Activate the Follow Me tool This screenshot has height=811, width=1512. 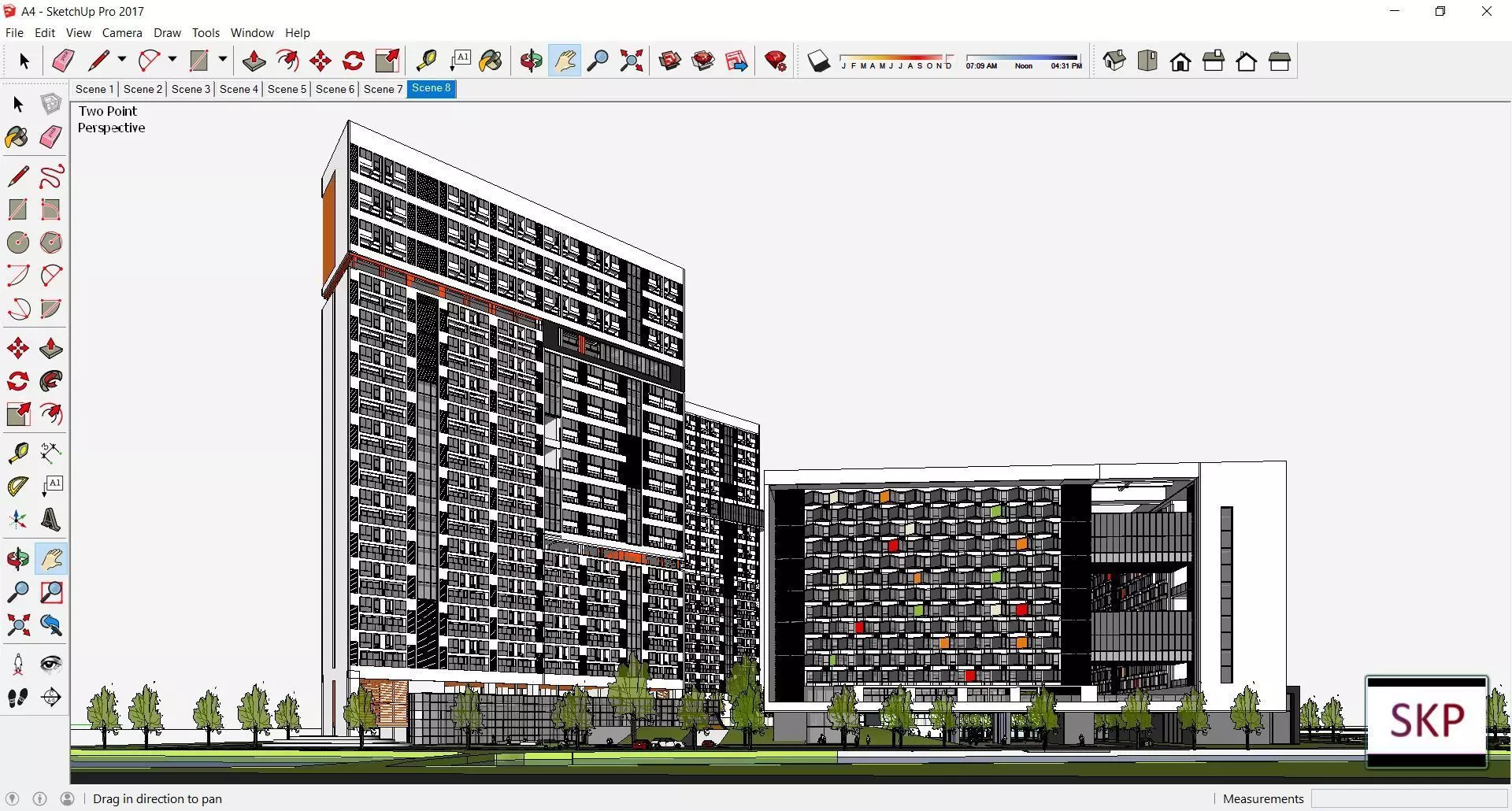[51, 381]
